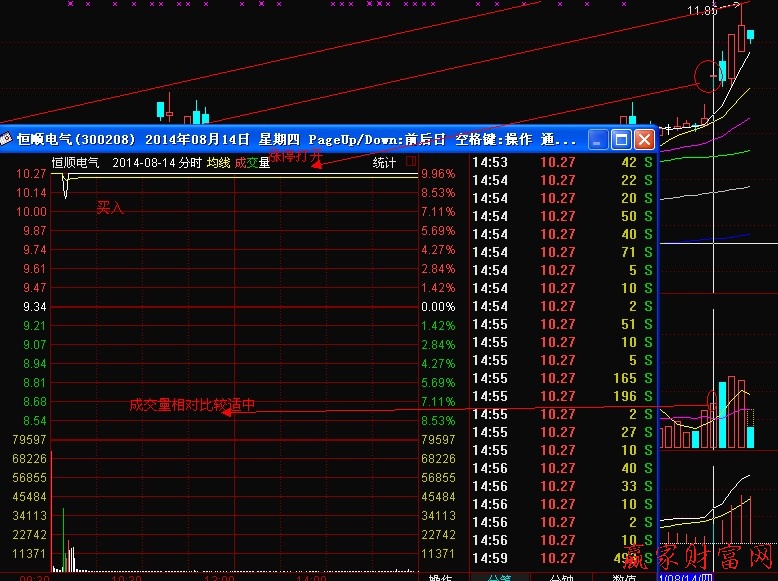778x581 pixels.
Task: Open the 统计 statistics button
Action: click(384, 162)
